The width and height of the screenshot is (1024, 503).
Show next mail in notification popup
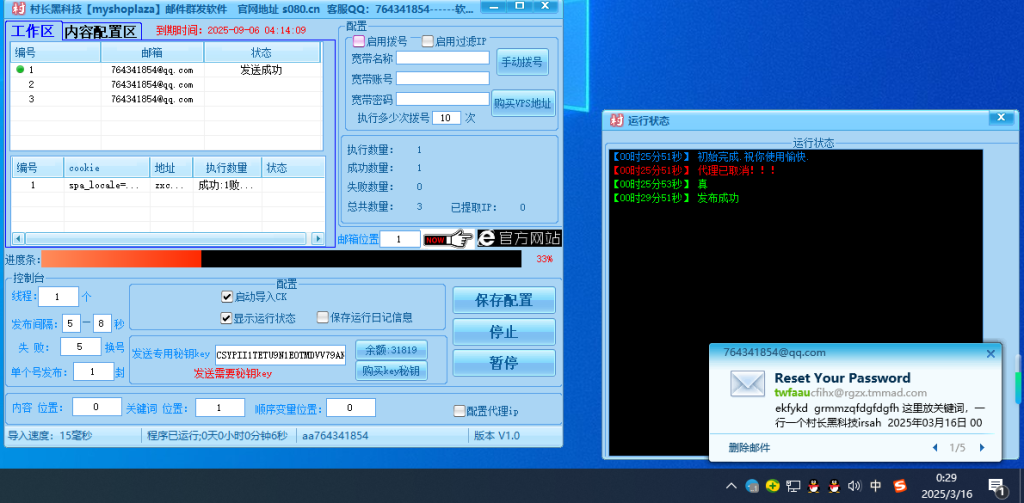click(982, 447)
